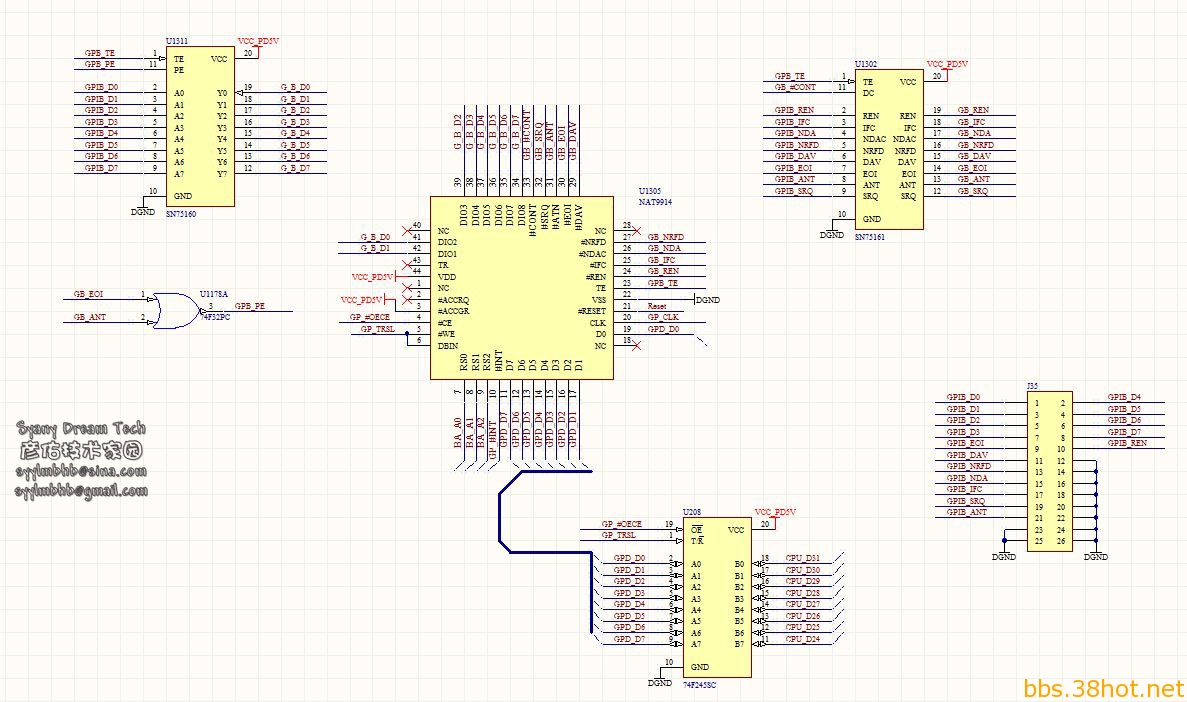Click the SN75161 part name text
1187x702 pixels.
tap(870, 237)
